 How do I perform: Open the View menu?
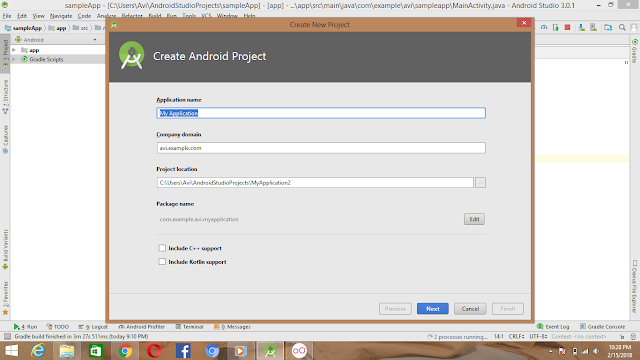click(x=38, y=16)
